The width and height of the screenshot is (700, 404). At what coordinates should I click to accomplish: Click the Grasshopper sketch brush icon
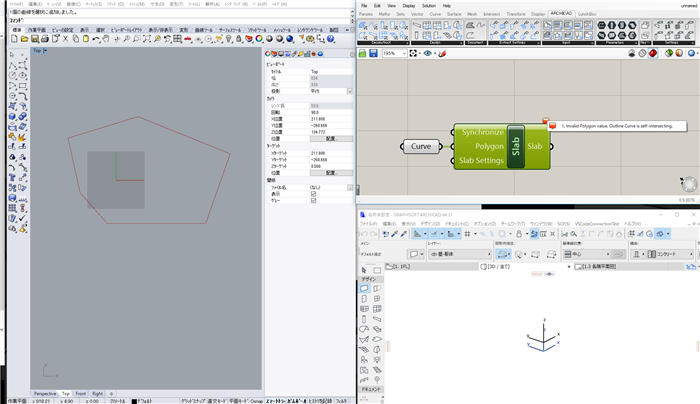442,54
